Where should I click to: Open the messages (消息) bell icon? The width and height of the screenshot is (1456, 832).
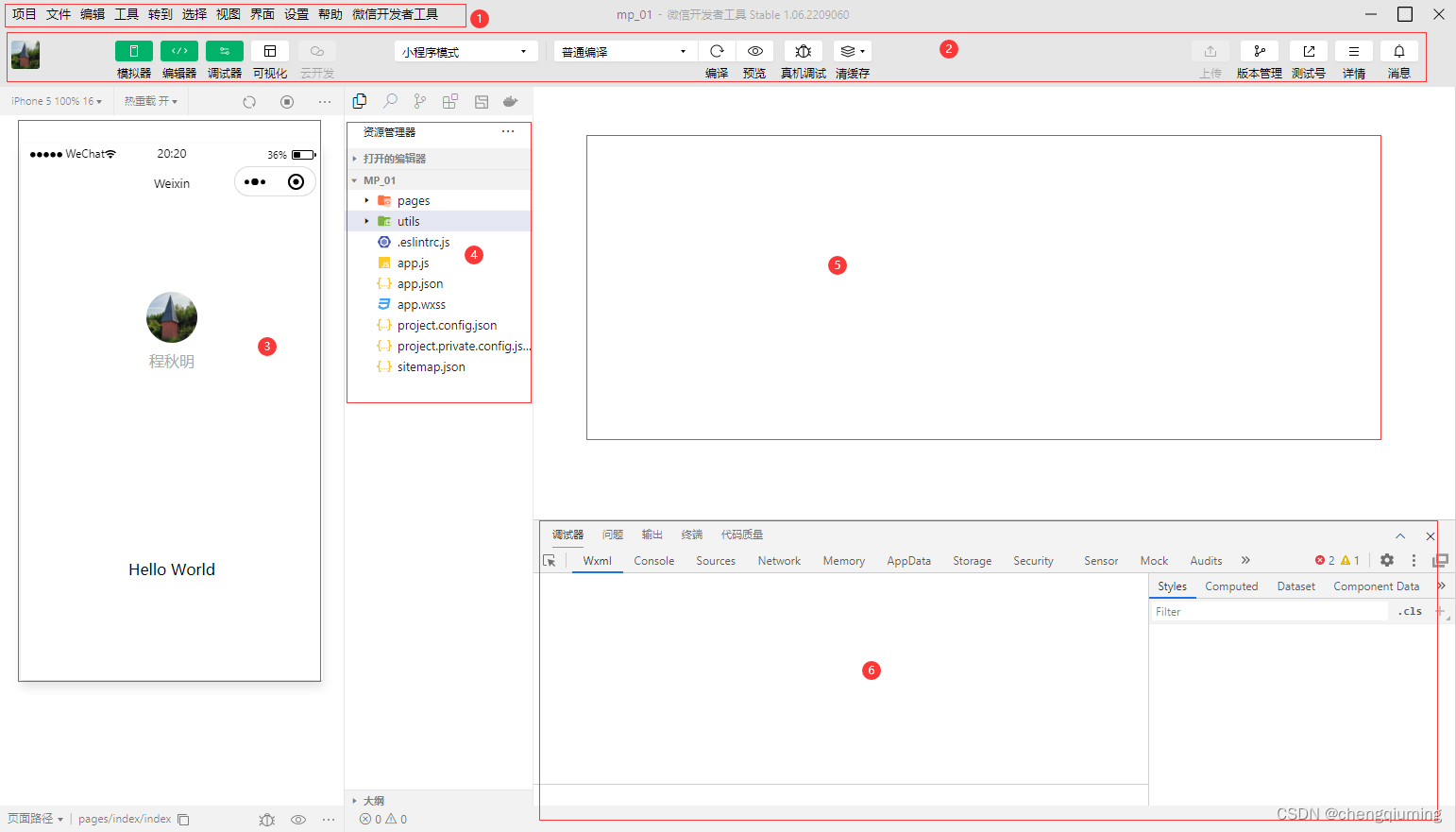tap(1399, 51)
